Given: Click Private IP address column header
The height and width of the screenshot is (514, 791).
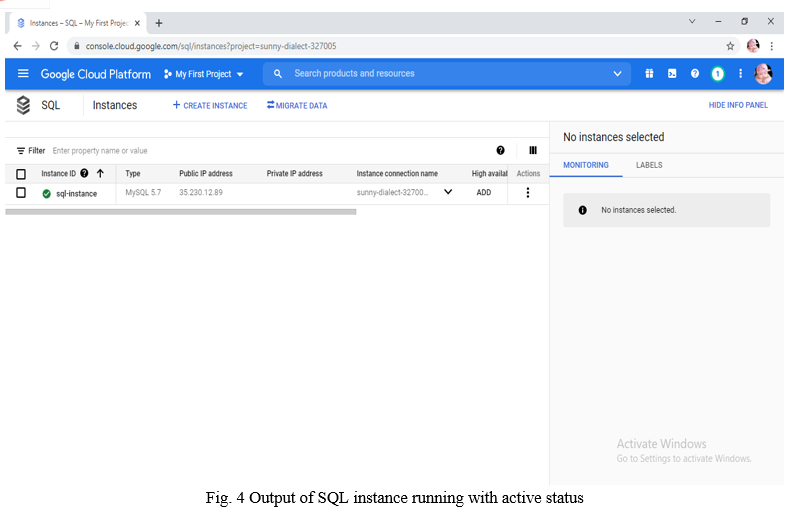Looking at the screenshot, I should pos(295,174).
